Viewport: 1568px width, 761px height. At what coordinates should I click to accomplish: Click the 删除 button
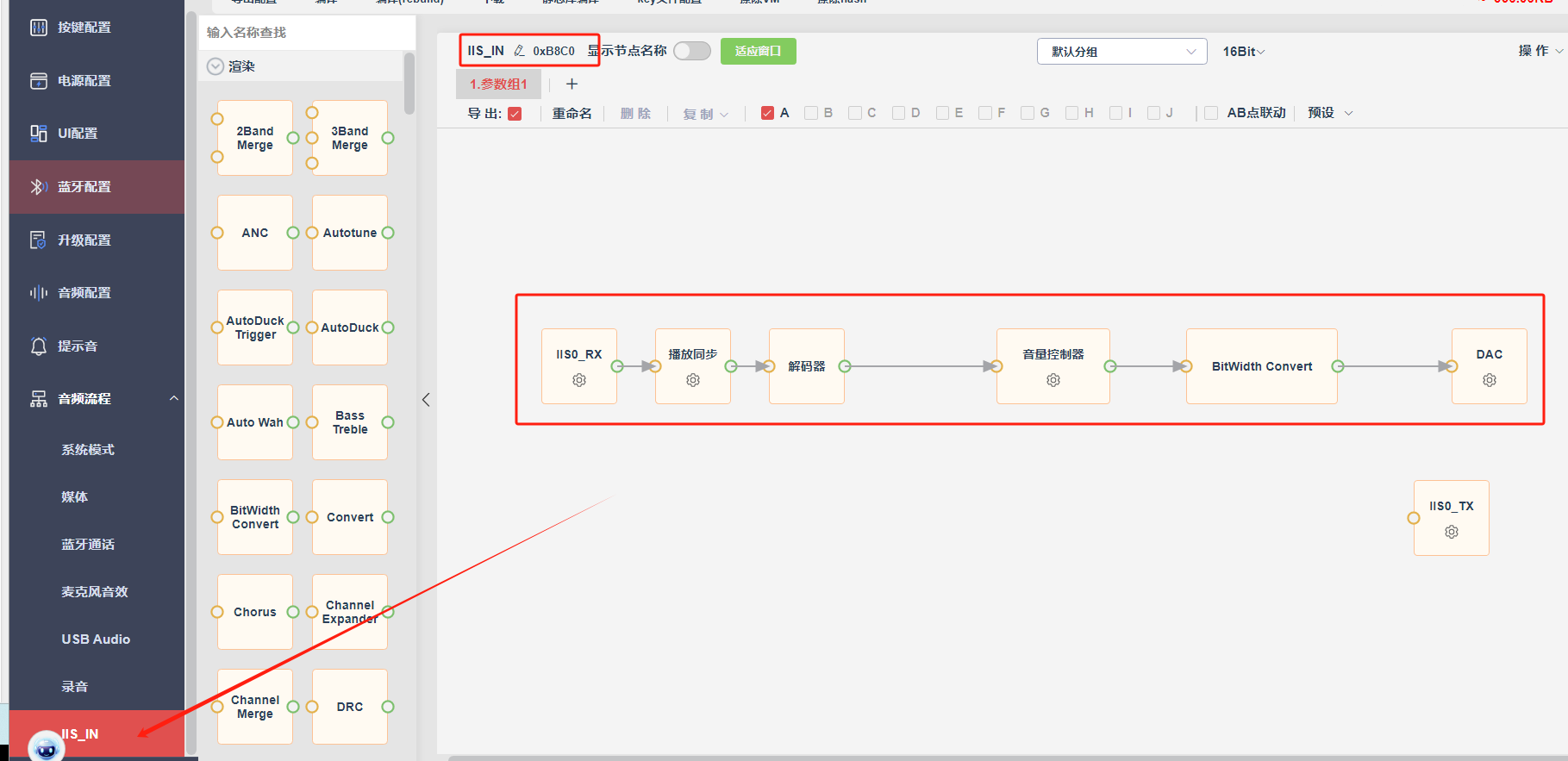coord(636,114)
